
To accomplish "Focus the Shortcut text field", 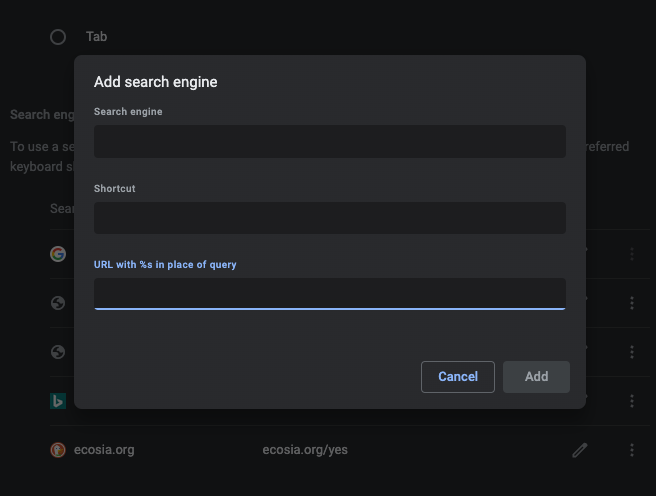I will (329, 218).
